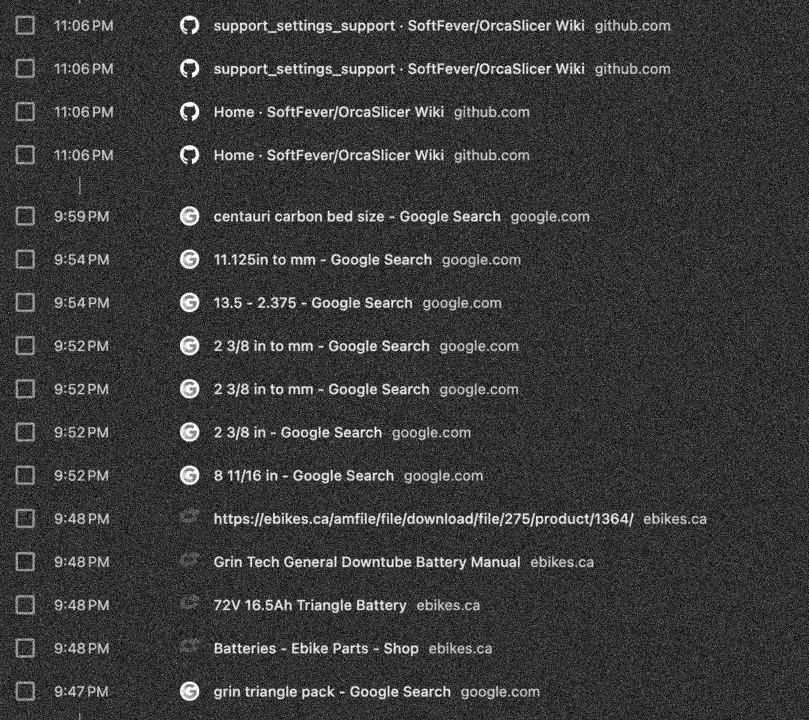The image size is (809, 720).
Task: Click the Google favicon beside '2 3/8 in - Google Search'
Action: pos(189,432)
